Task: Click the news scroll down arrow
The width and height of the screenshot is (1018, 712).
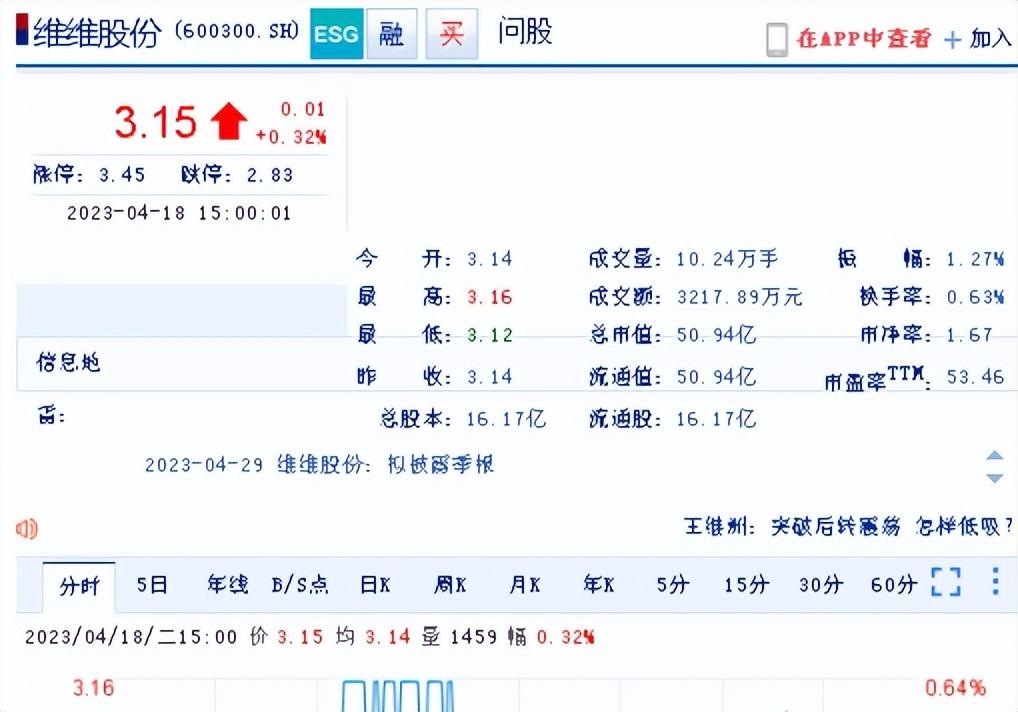Action: coord(995,478)
